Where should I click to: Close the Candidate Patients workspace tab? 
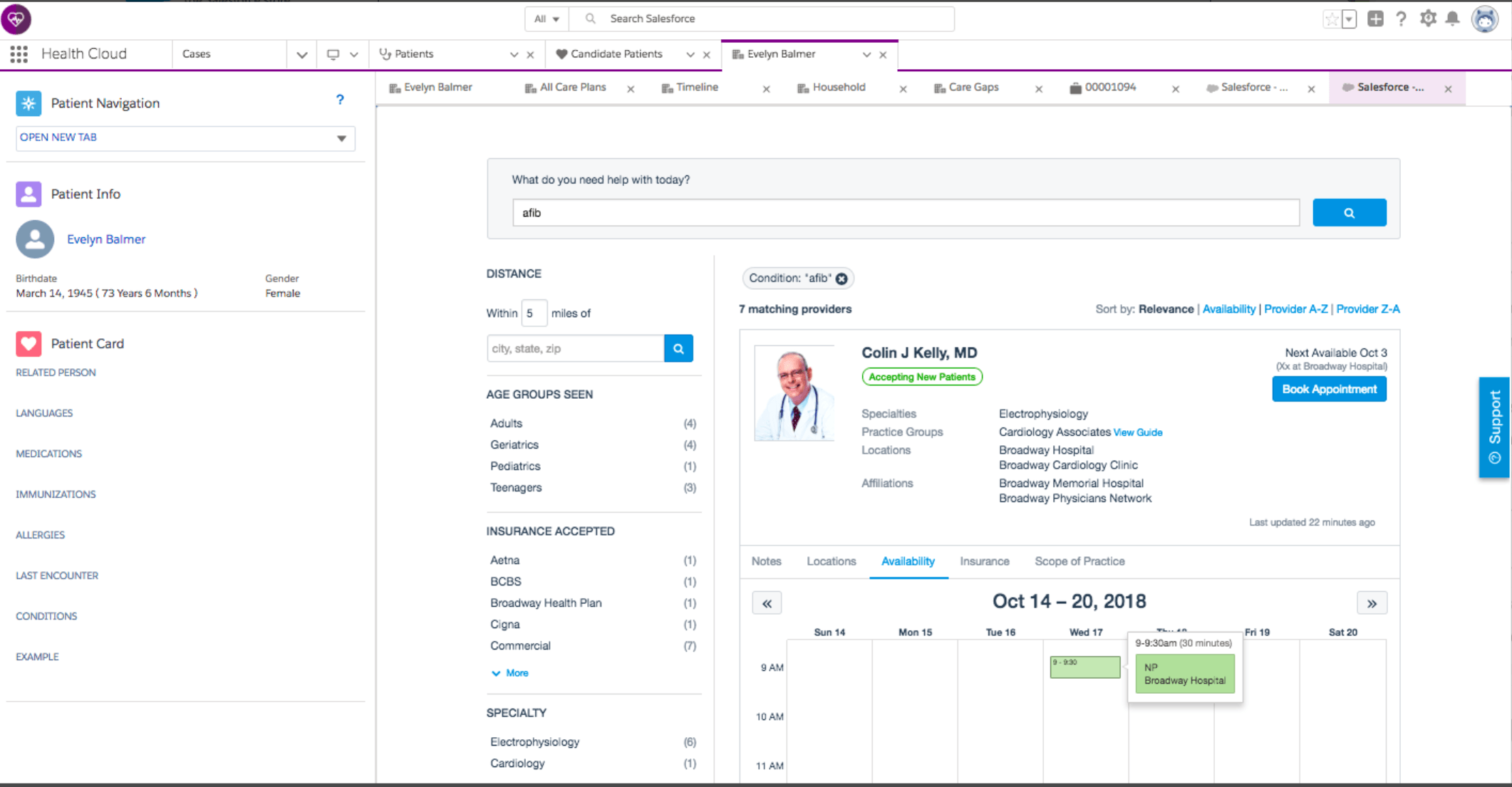pos(706,55)
